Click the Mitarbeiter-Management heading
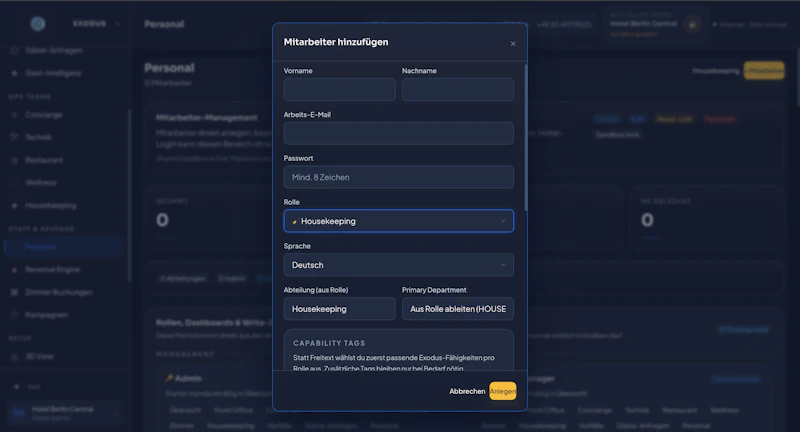This screenshot has width=800, height=432. click(x=207, y=117)
